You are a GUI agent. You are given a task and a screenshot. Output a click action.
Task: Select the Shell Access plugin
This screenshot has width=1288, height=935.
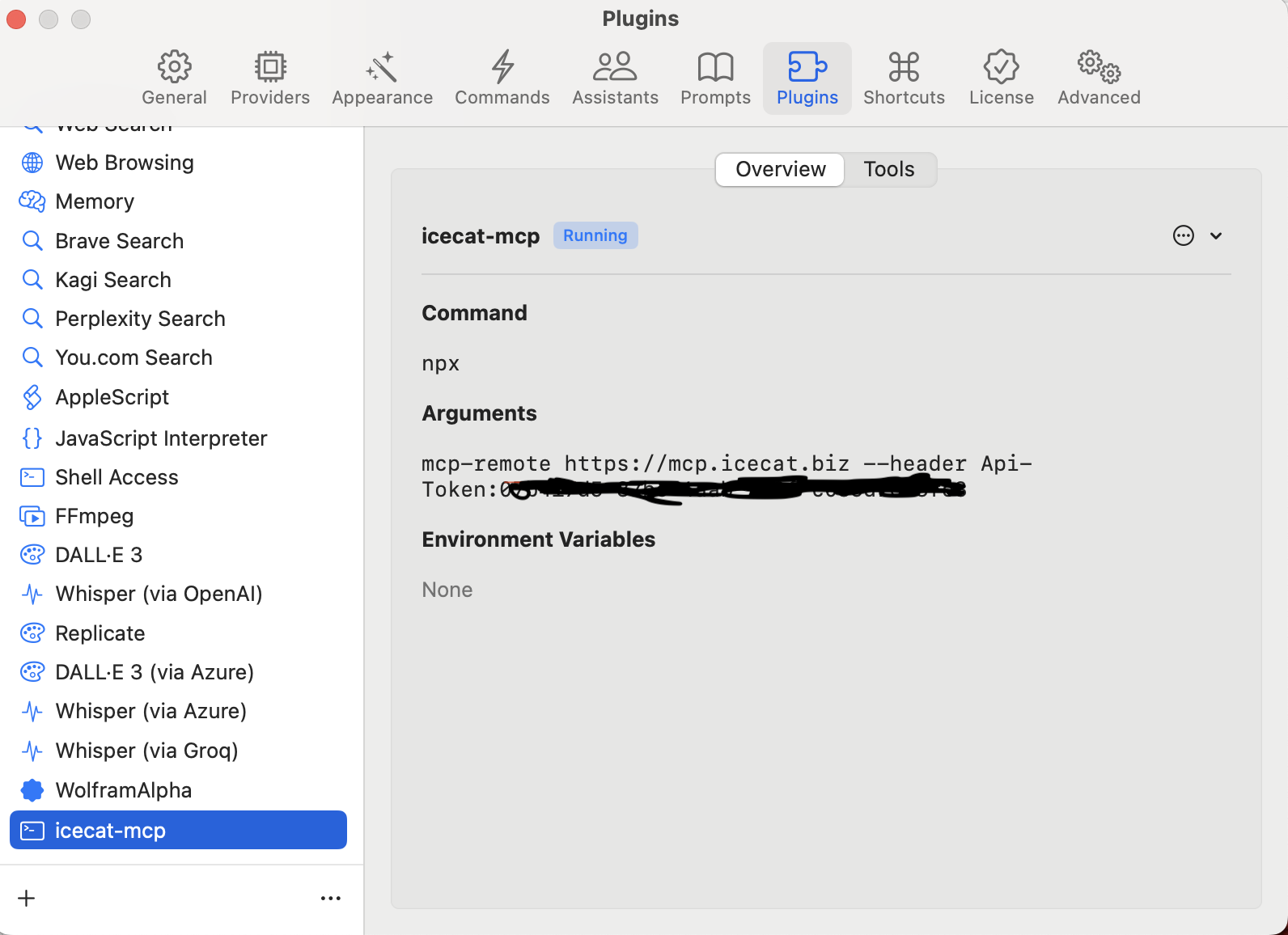coord(117,477)
